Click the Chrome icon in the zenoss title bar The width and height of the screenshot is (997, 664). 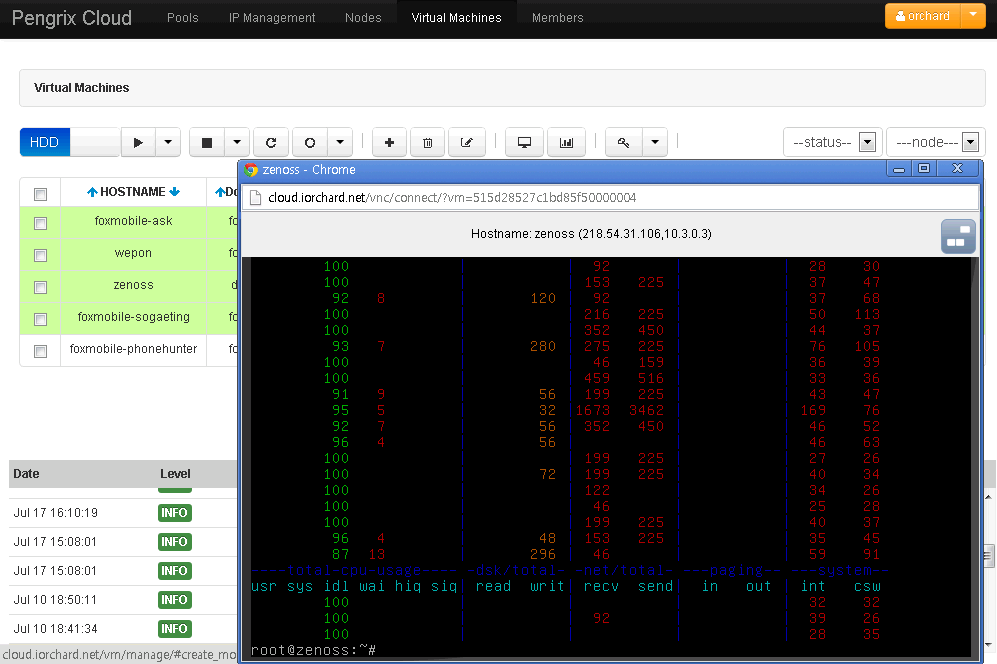tap(251, 170)
